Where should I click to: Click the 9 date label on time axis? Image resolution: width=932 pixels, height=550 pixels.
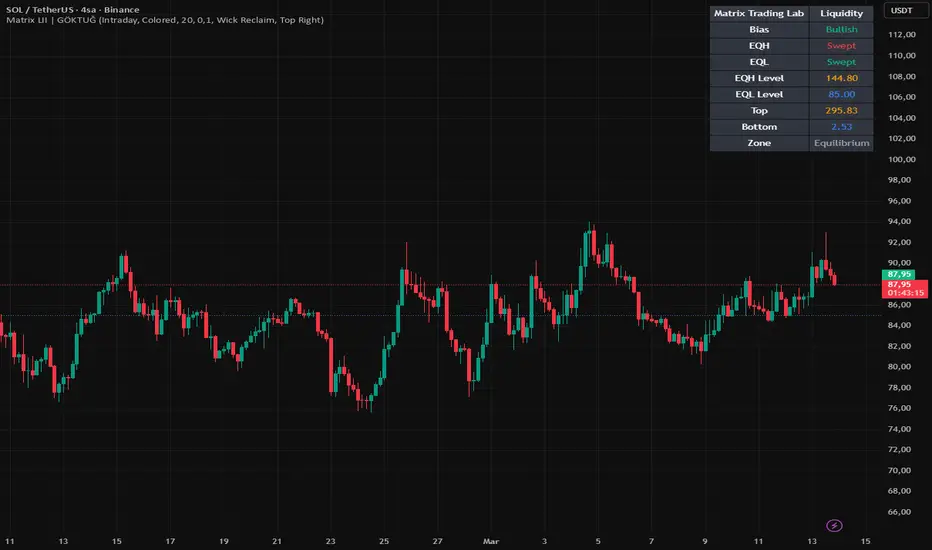tap(705, 541)
